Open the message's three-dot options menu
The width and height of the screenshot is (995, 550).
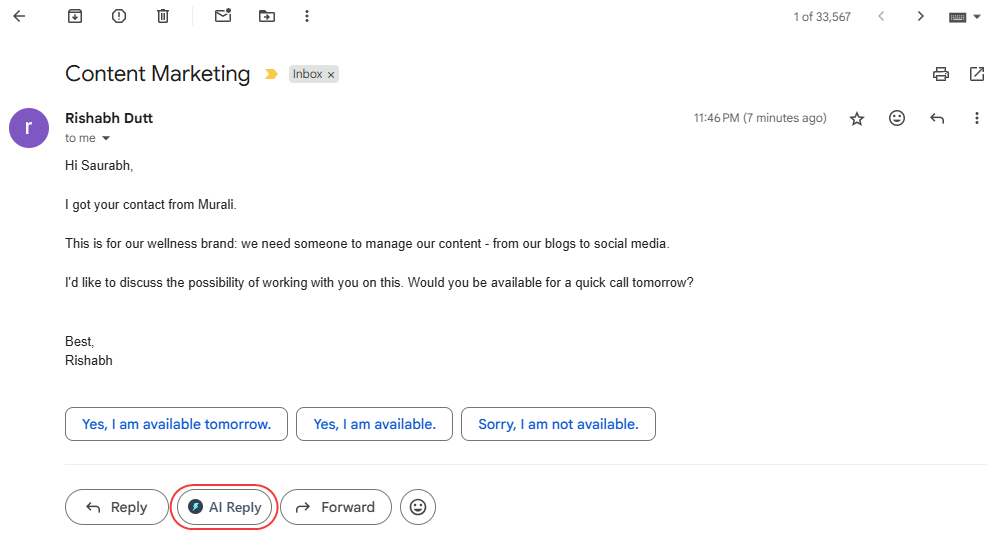pyautogui.click(x=977, y=118)
